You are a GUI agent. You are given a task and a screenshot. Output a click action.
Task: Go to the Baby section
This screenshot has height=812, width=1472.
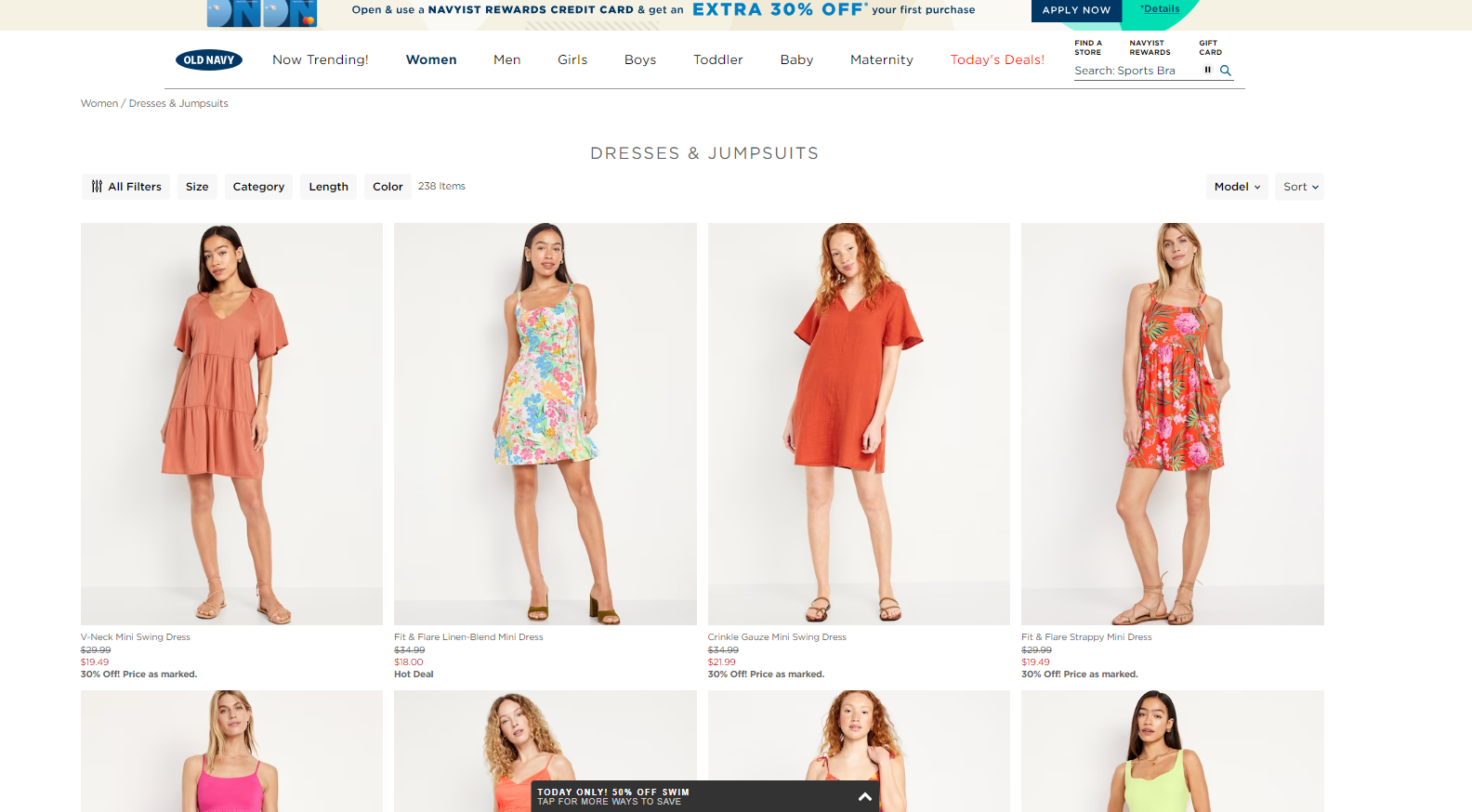(796, 59)
